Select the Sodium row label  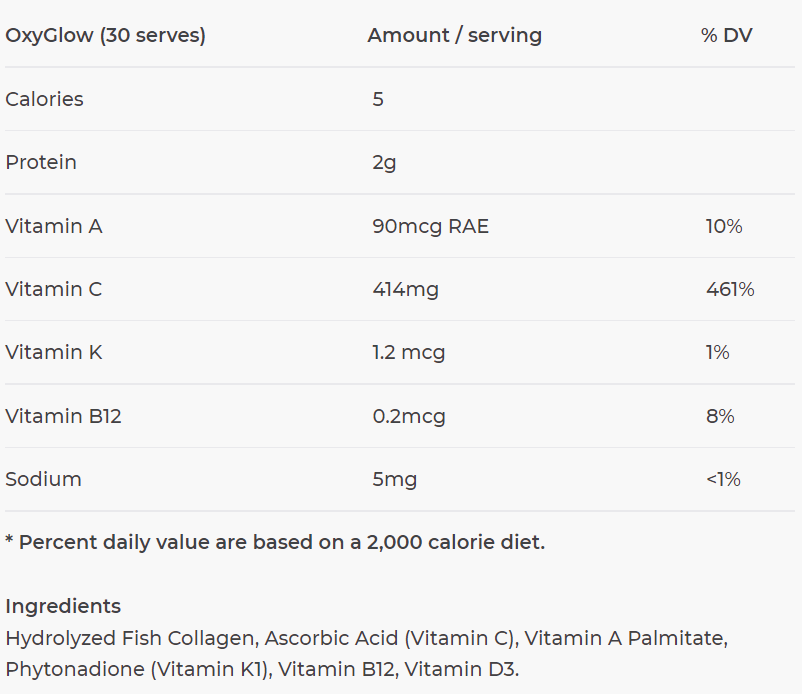click(43, 479)
